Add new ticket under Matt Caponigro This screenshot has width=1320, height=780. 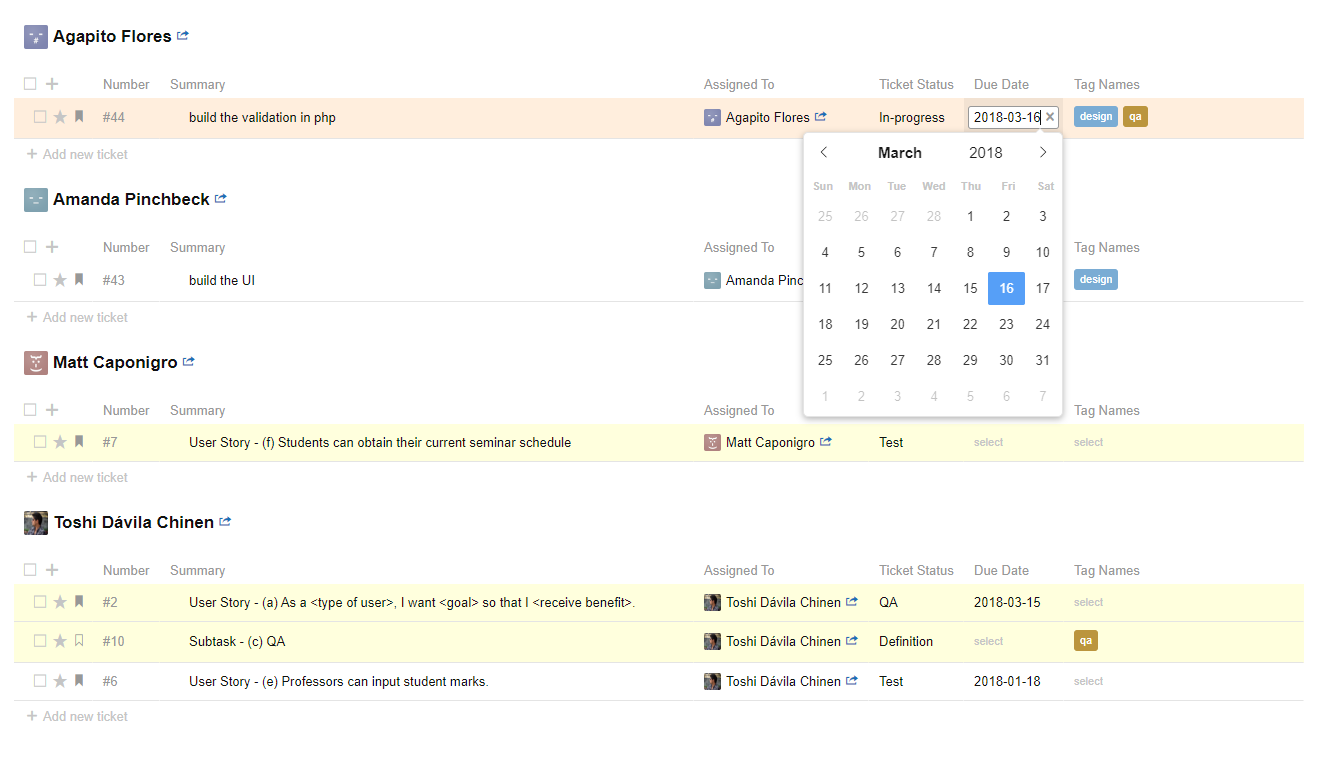point(77,477)
